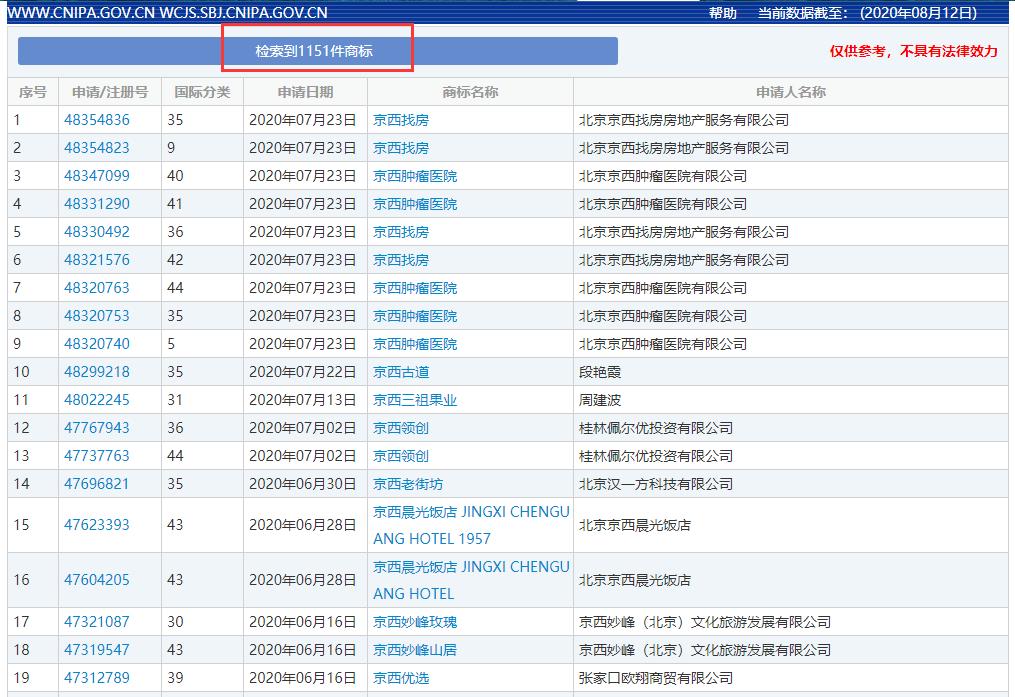Open registration number 47604205
Image resolution: width=1015 pixels, height=697 pixels.
tap(96, 580)
